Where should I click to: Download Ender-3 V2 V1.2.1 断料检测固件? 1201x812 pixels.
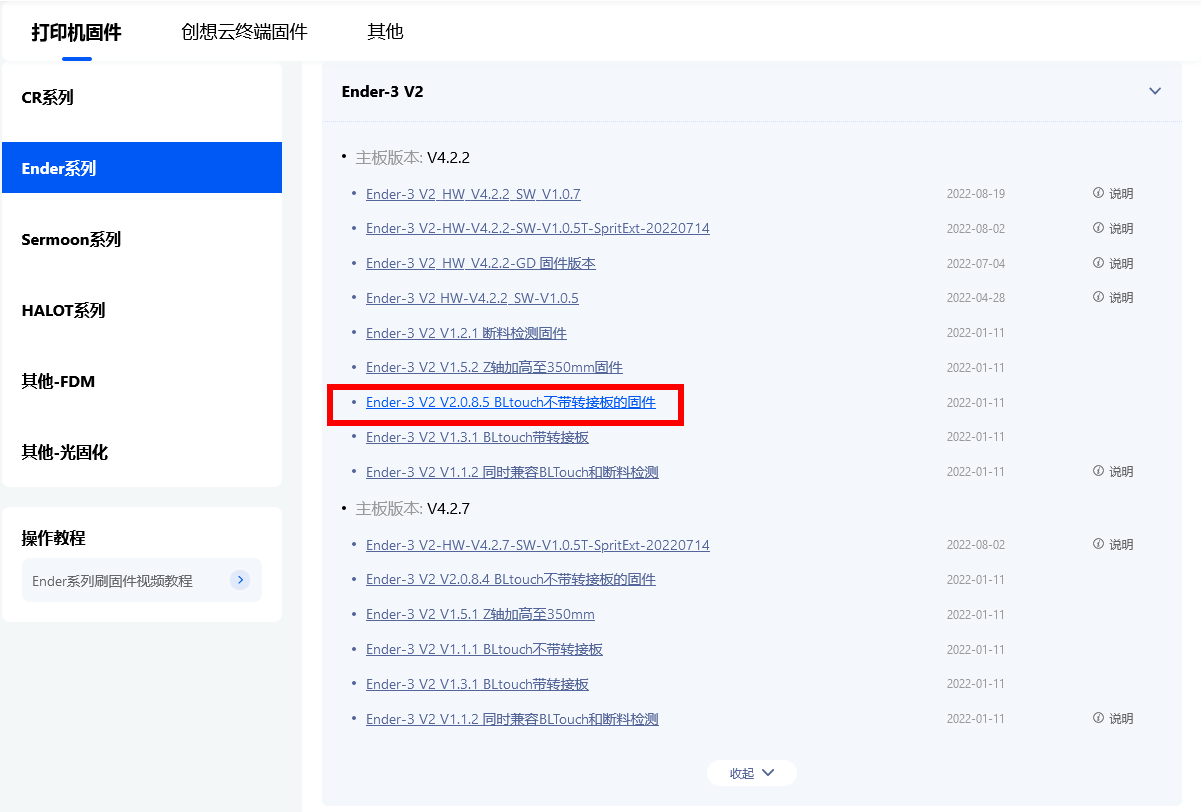[466, 333]
